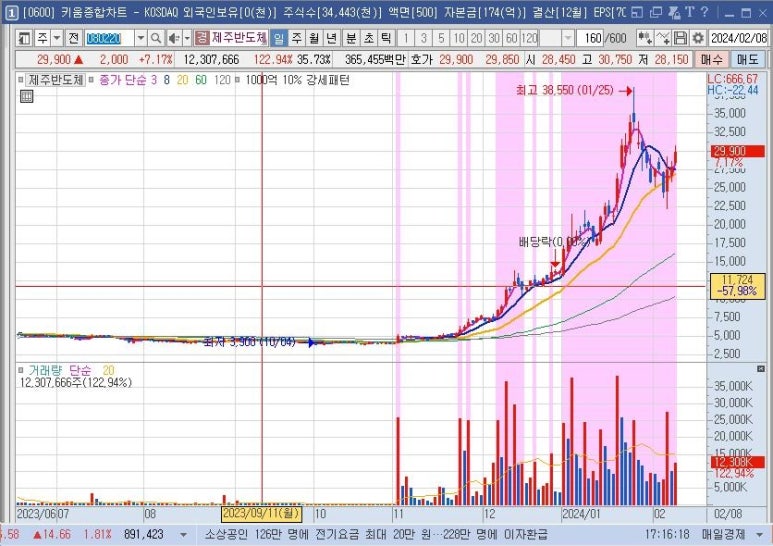Screen dimensions: 773x546
Task: Click the first window-layout icon in title bar
Action: pyautogui.click(x=637, y=12)
